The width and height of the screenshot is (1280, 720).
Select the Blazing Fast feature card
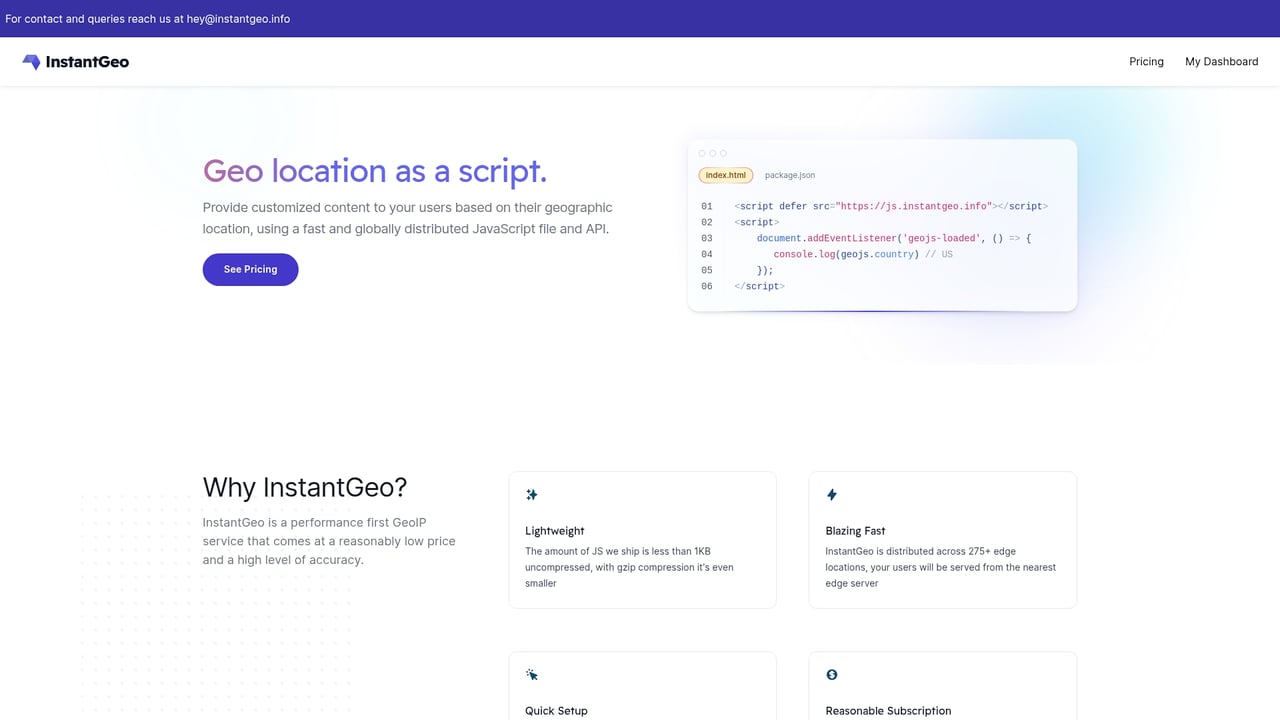pos(942,540)
